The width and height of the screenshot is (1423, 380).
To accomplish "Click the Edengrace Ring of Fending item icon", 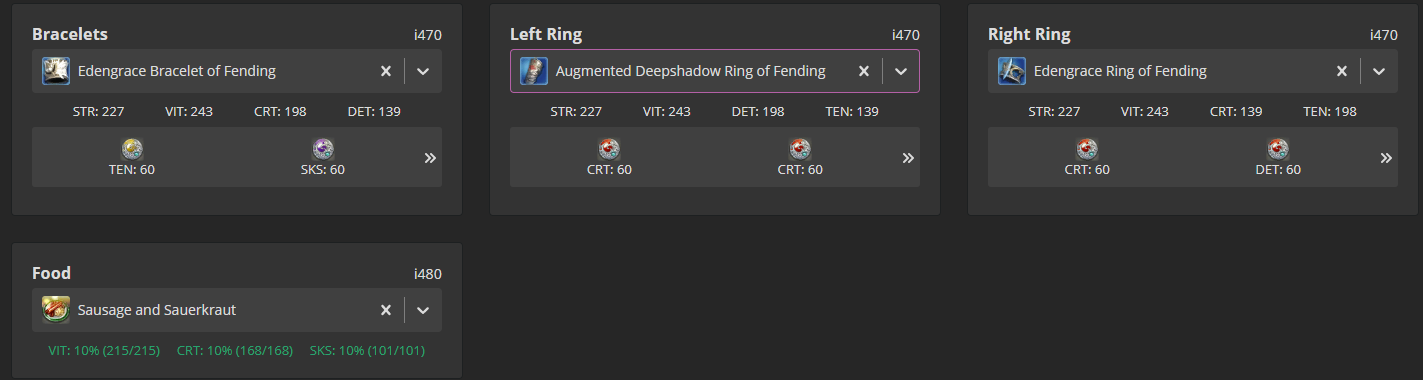I will tap(1012, 71).
